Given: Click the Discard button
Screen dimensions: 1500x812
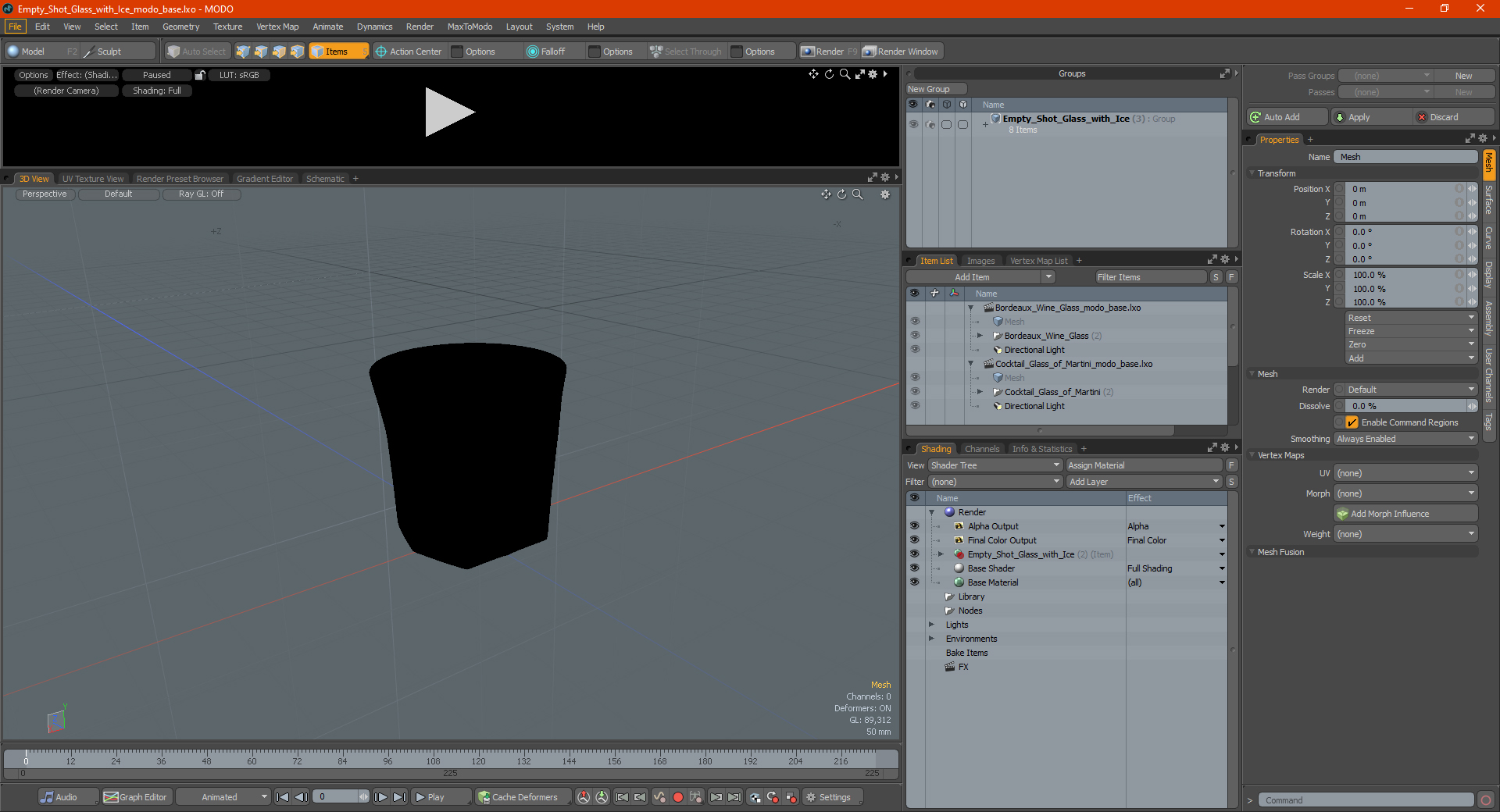Looking at the screenshot, I should pyautogui.click(x=1453, y=117).
